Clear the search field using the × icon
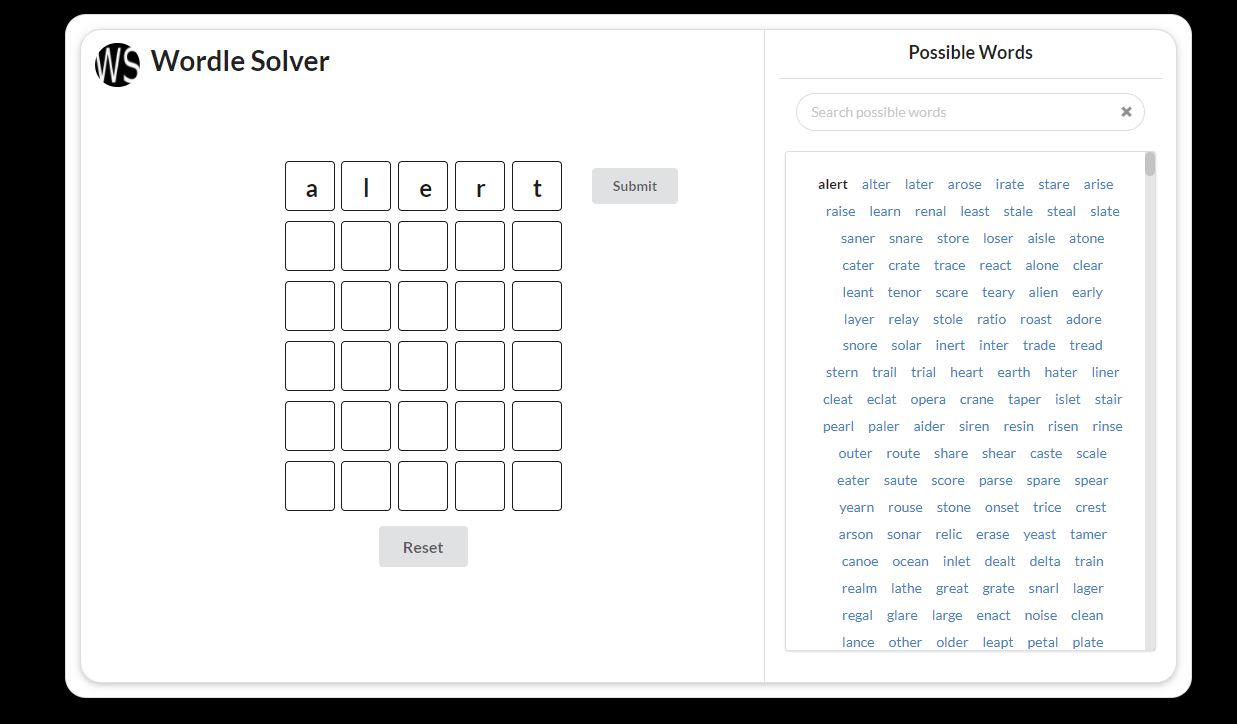 click(1126, 111)
